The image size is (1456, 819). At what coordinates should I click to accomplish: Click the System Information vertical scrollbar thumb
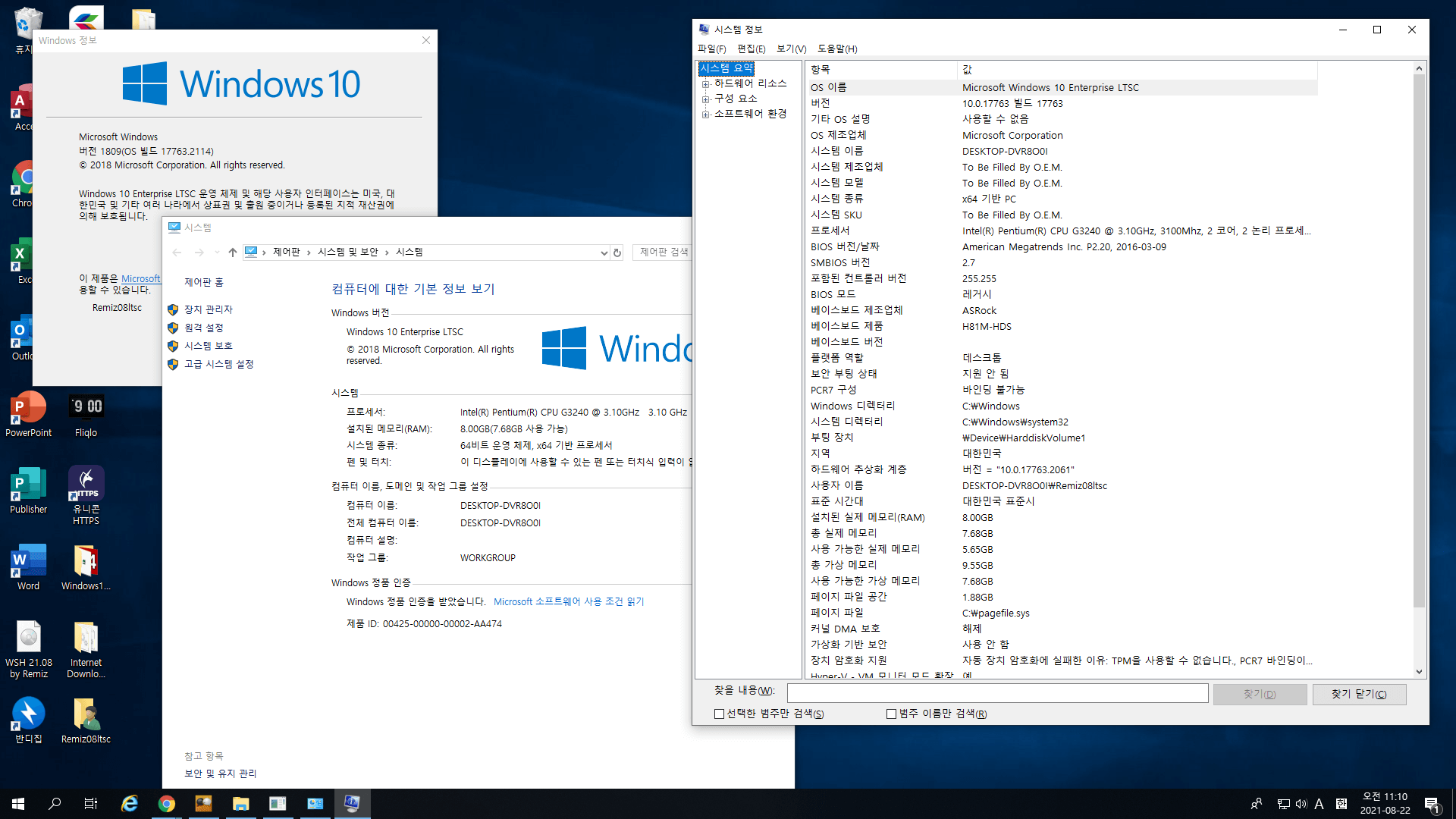[x=1419, y=341]
